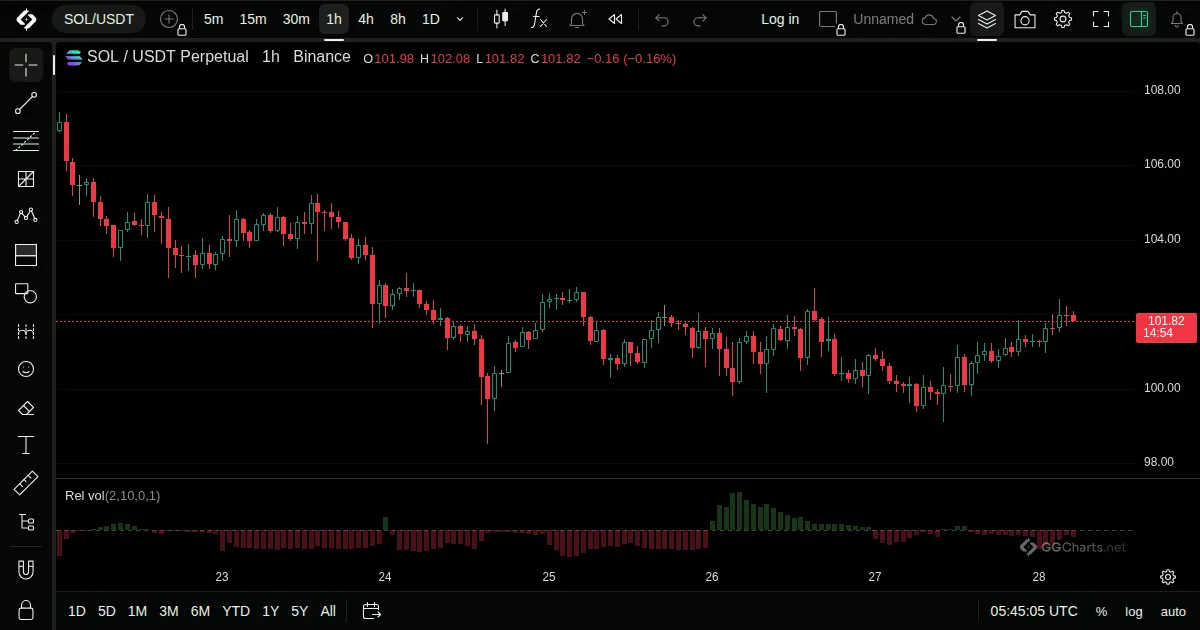The image size is (1200, 630).
Task: Switch to the 5m timeframe
Action: point(213,19)
